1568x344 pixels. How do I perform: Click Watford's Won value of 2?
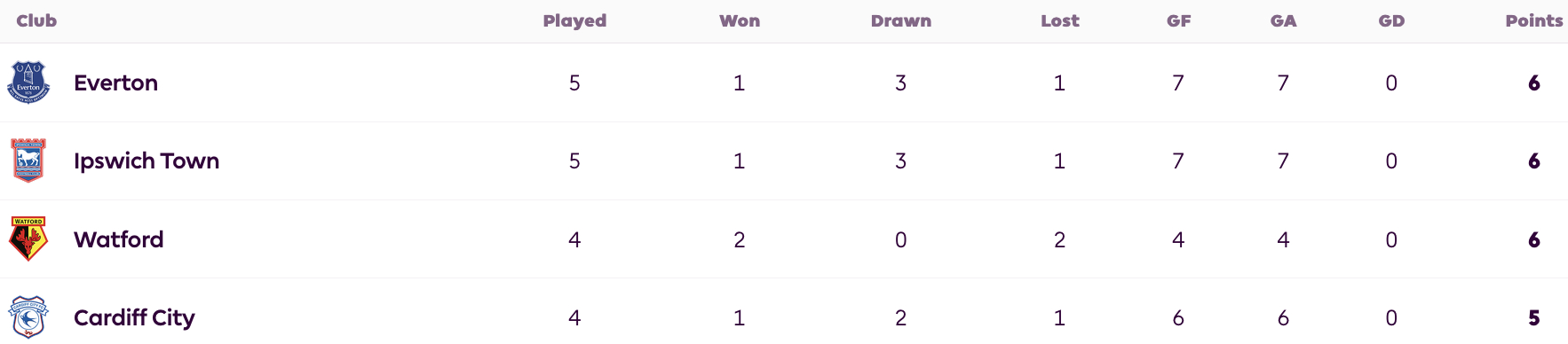pyautogui.click(x=740, y=240)
